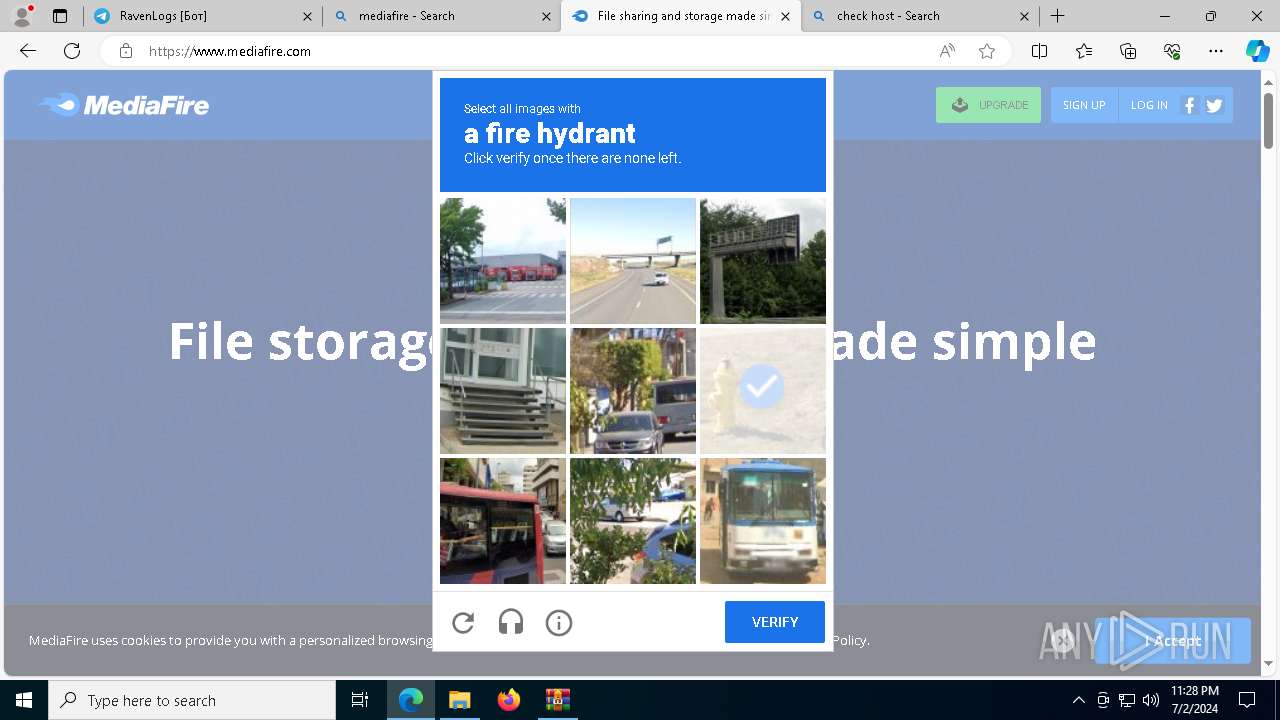
Task: Open File Explorer from the taskbar
Action: coord(459,700)
